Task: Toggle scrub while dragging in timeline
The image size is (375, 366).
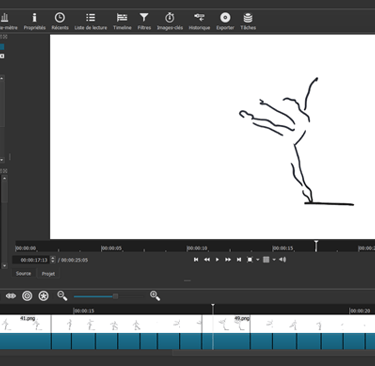Action: point(11,296)
